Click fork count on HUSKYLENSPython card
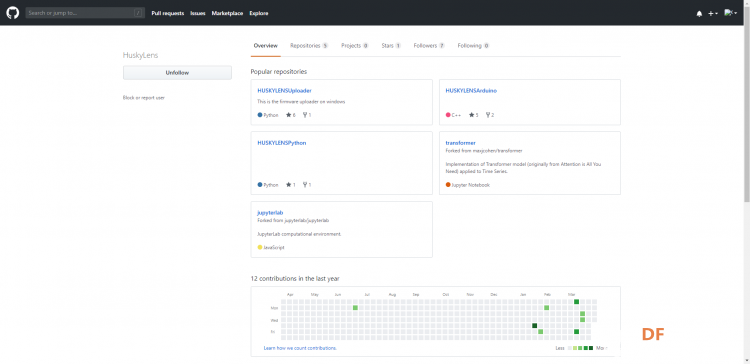 click(307, 185)
